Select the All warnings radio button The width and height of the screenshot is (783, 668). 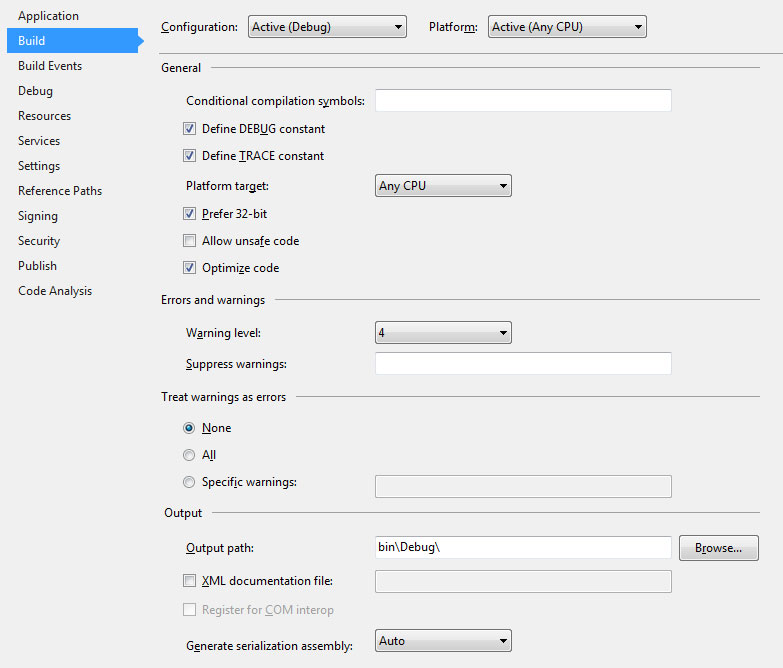coord(190,455)
